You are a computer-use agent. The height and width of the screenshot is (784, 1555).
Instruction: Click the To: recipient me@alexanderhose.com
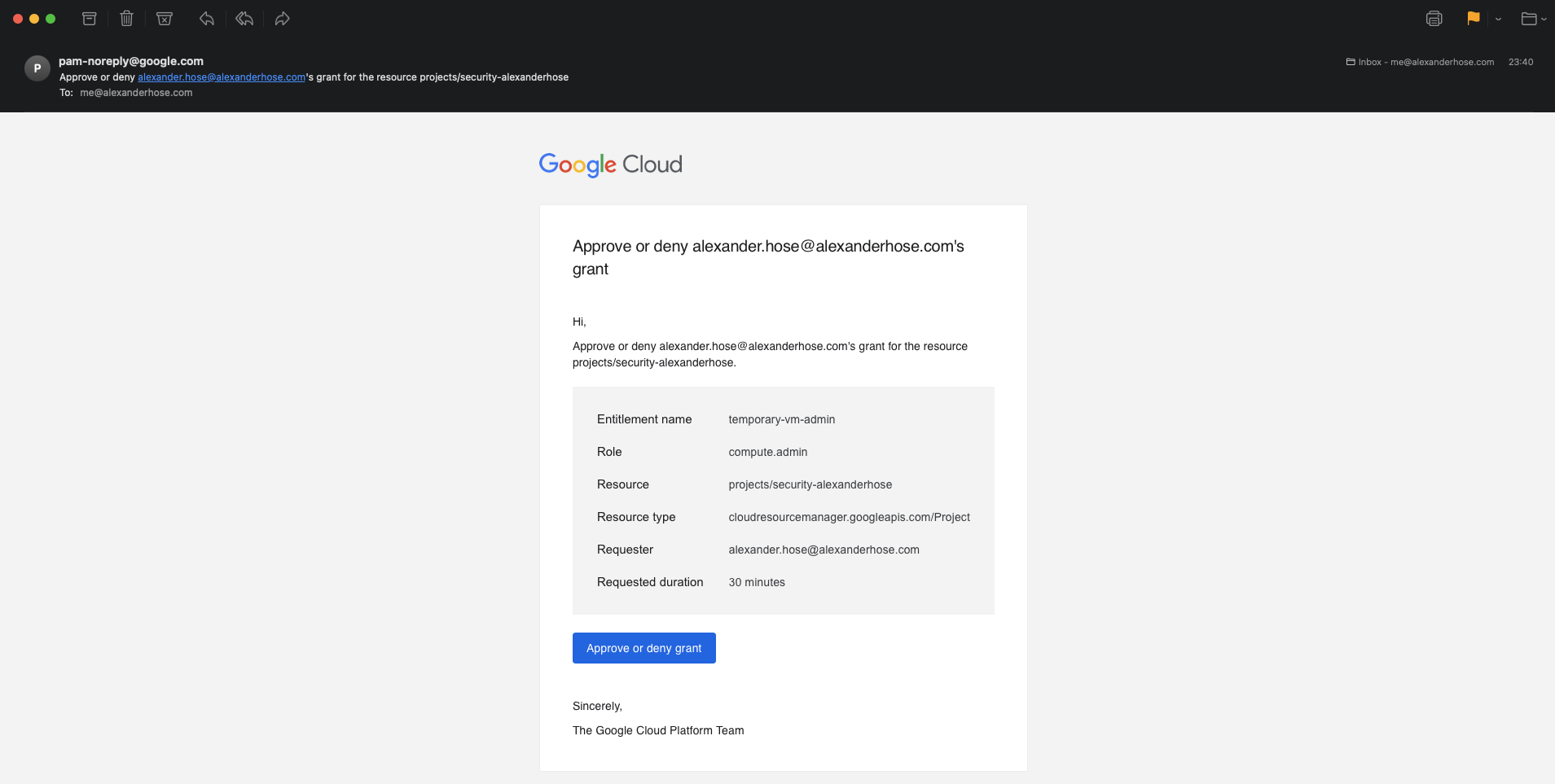[x=135, y=92]
